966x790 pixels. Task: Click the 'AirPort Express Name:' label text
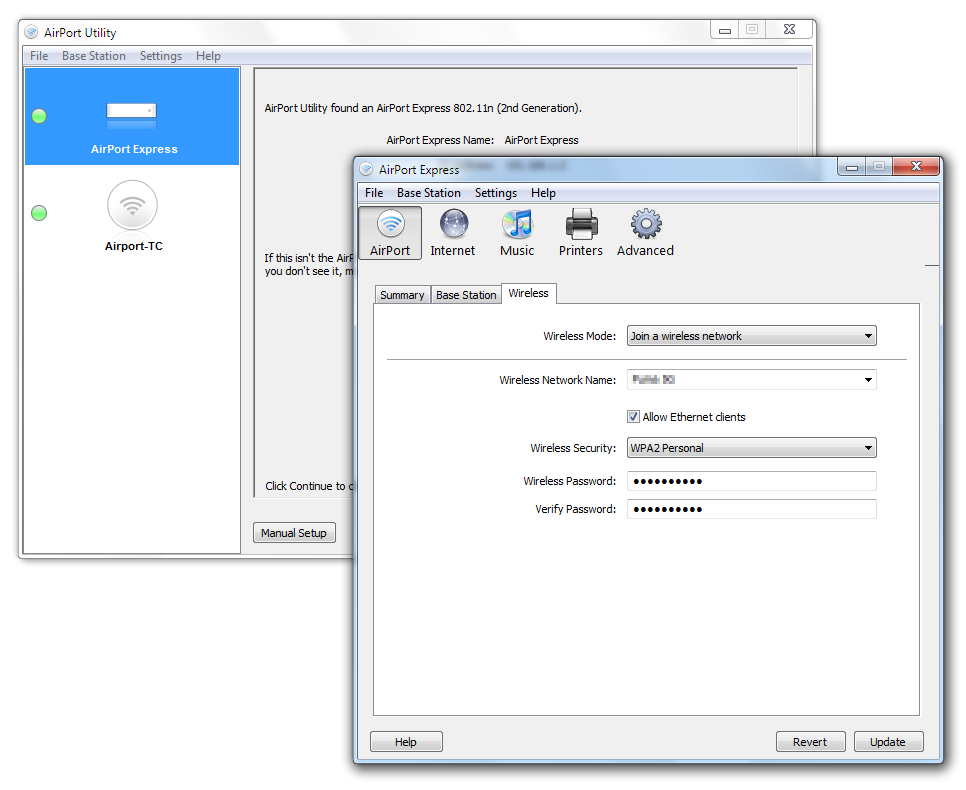(x=440, y=140)
